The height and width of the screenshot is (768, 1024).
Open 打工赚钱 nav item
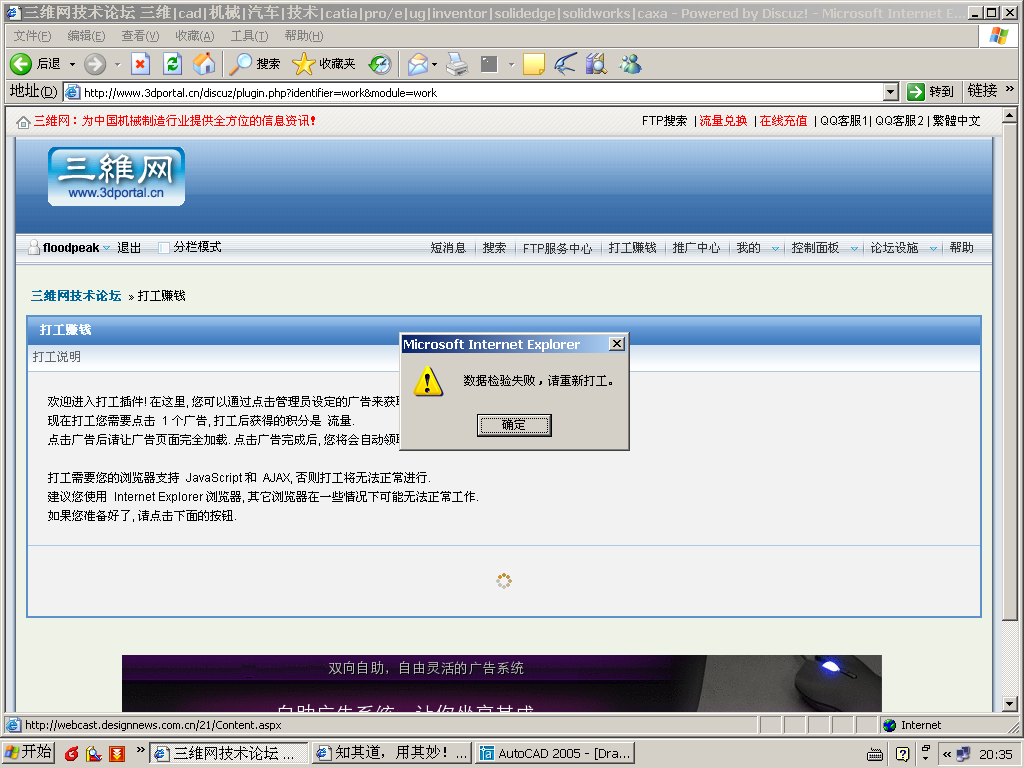pos(632,248)
